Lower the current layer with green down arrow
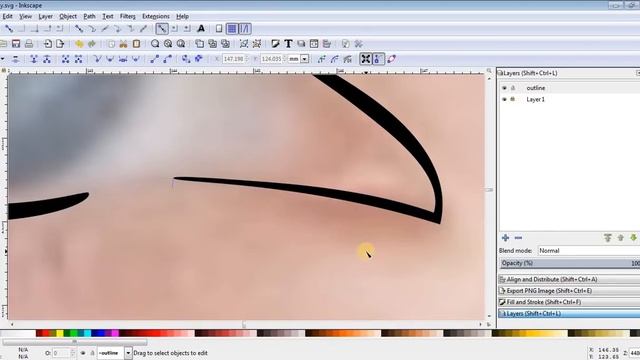Screen dimensions: 640x360 click(633, 238)
